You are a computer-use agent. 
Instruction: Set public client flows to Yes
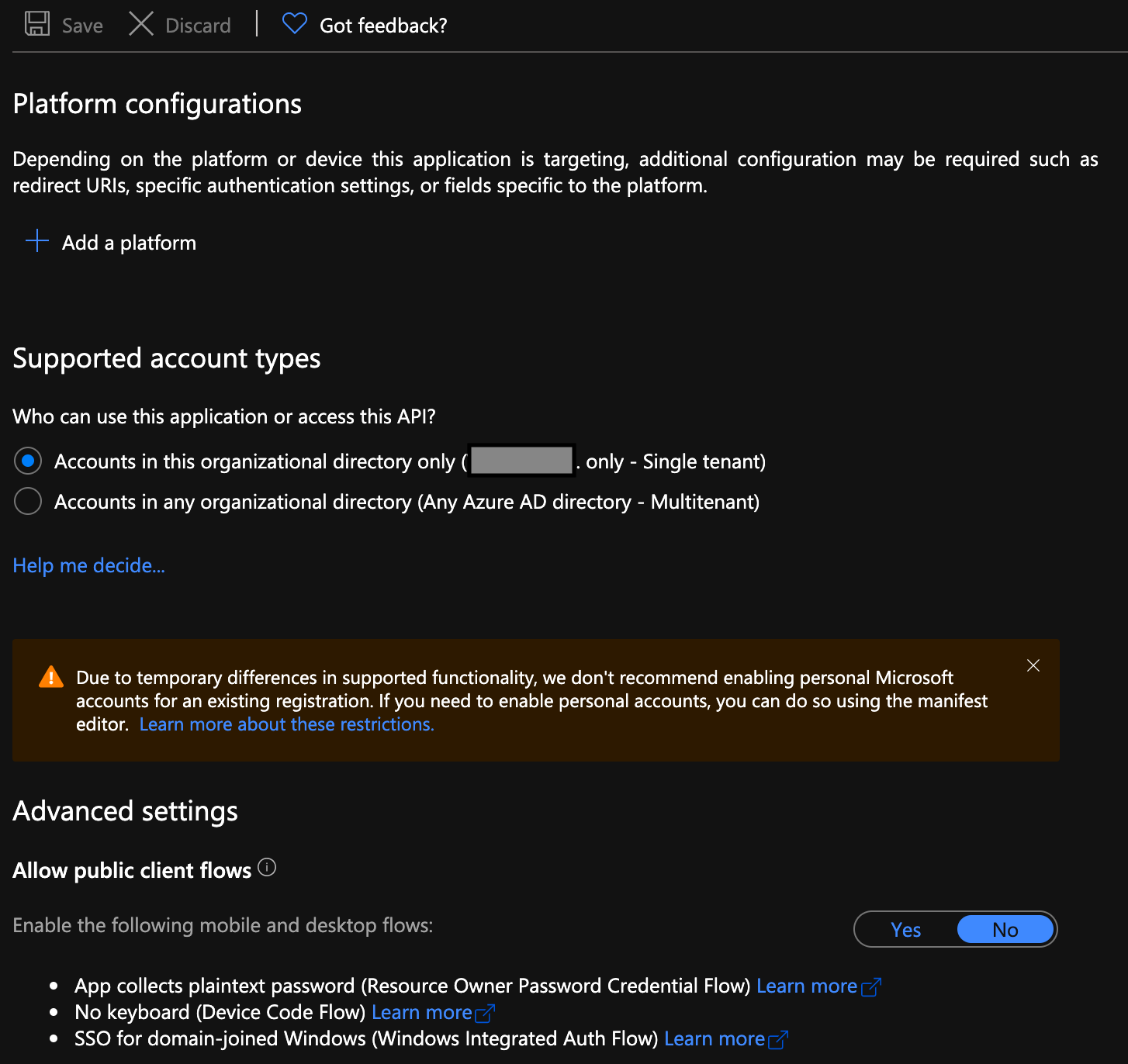[x=906, y=929]
